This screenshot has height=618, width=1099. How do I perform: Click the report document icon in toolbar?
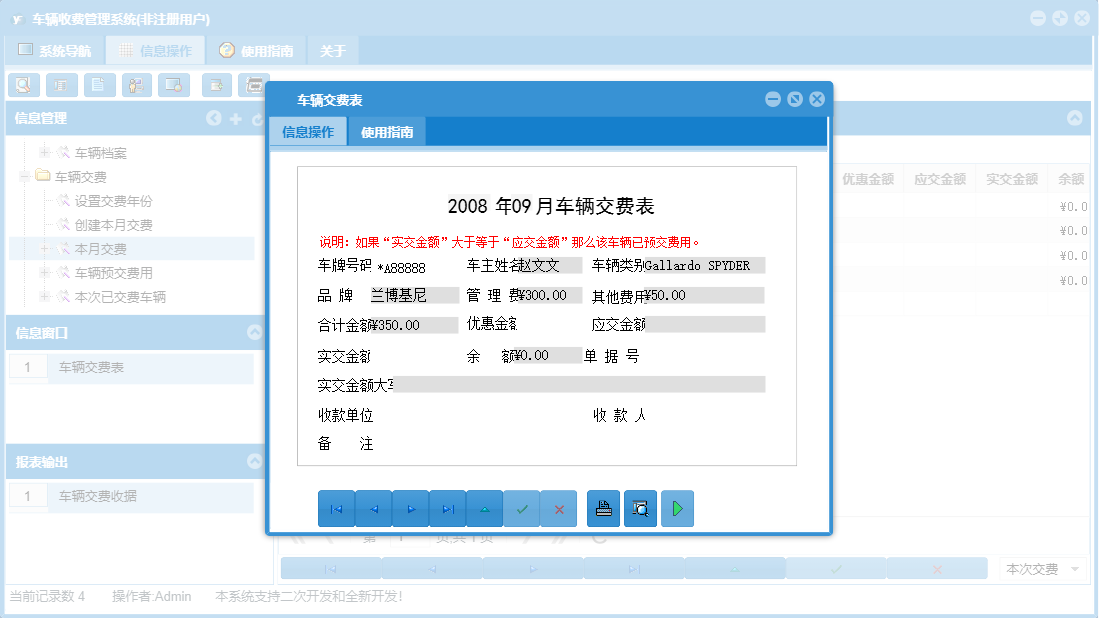tap(98, 85)
